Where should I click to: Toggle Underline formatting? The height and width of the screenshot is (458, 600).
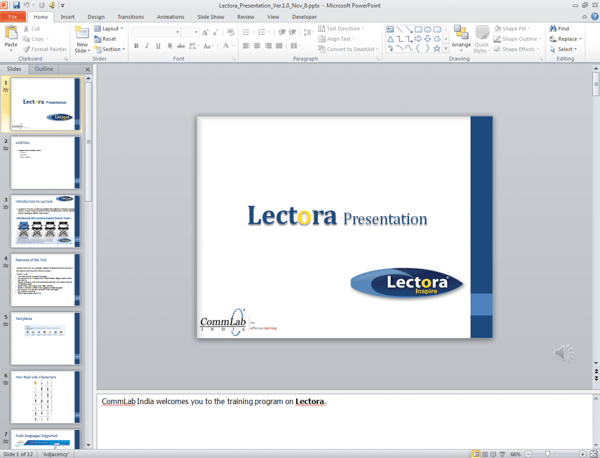tap(158, 46)
